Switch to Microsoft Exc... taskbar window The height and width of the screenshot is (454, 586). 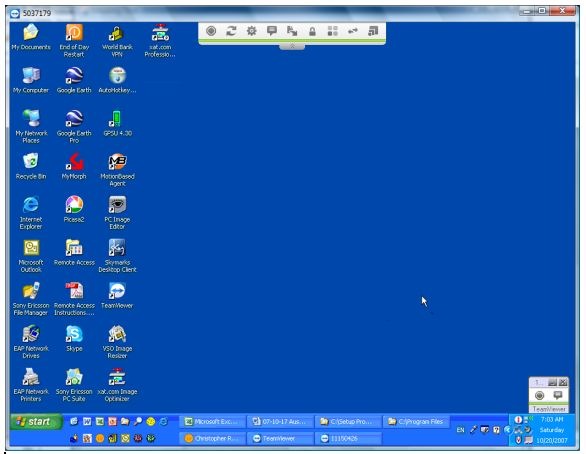(212, 421)
